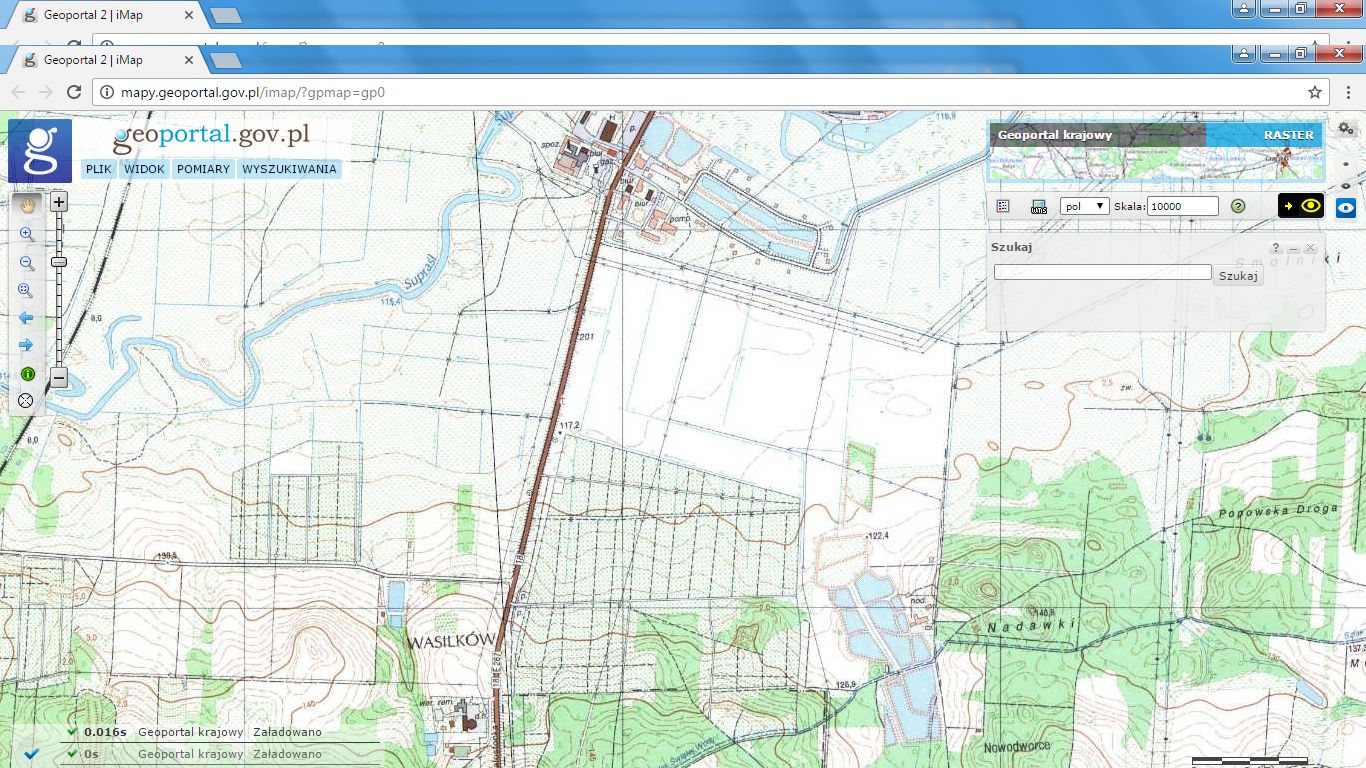Click the browser back arrow
1366x768 pixels.
[17, 92]
